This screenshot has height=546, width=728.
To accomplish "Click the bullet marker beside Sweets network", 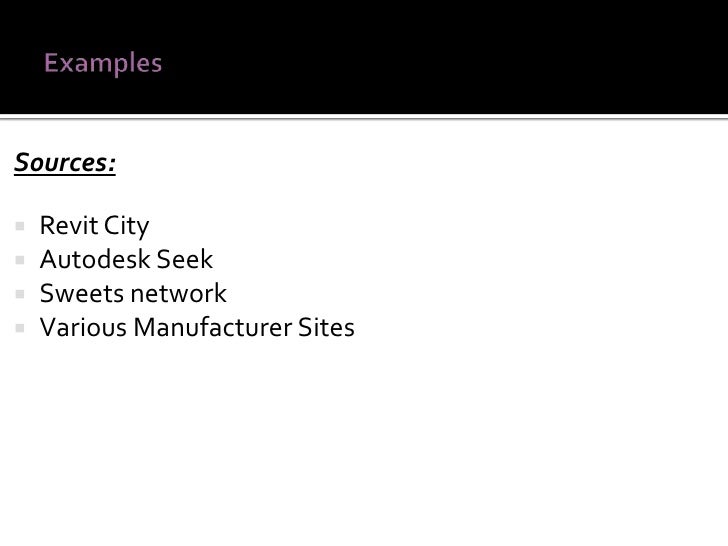I will pos(20,294).
